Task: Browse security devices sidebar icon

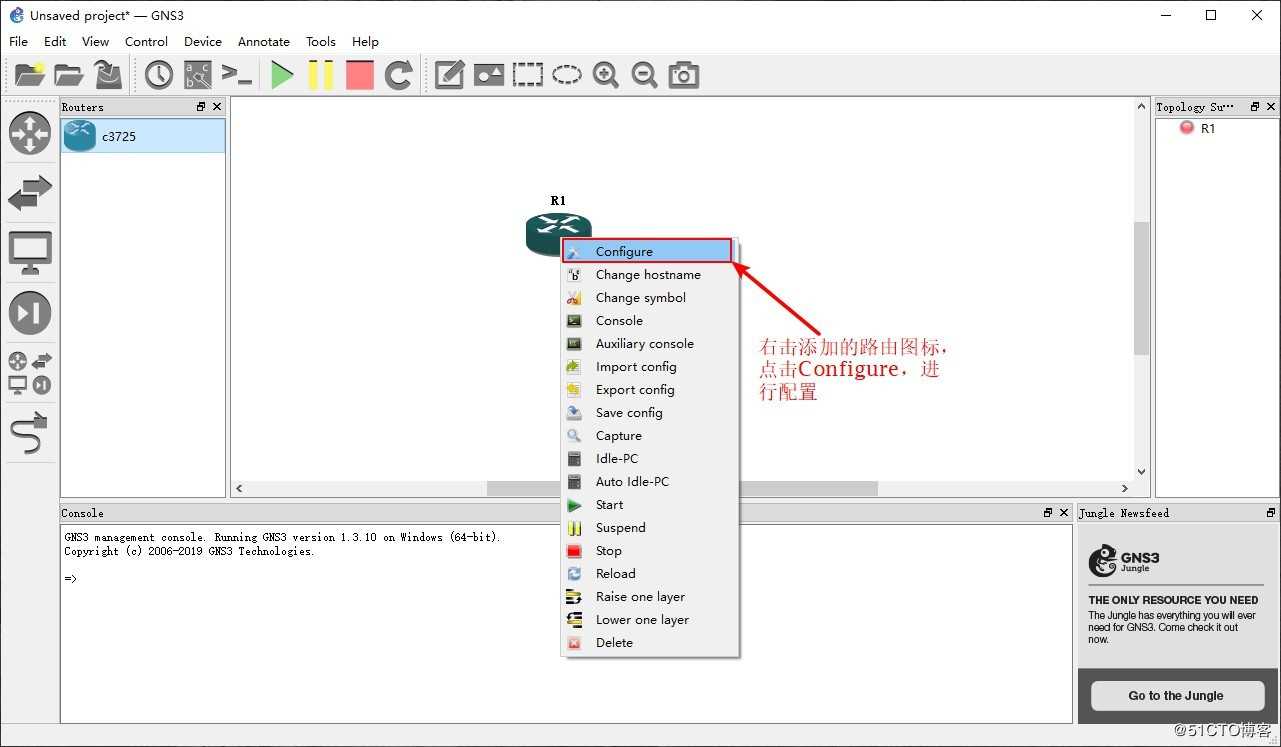Action: (x=30, y=312)
